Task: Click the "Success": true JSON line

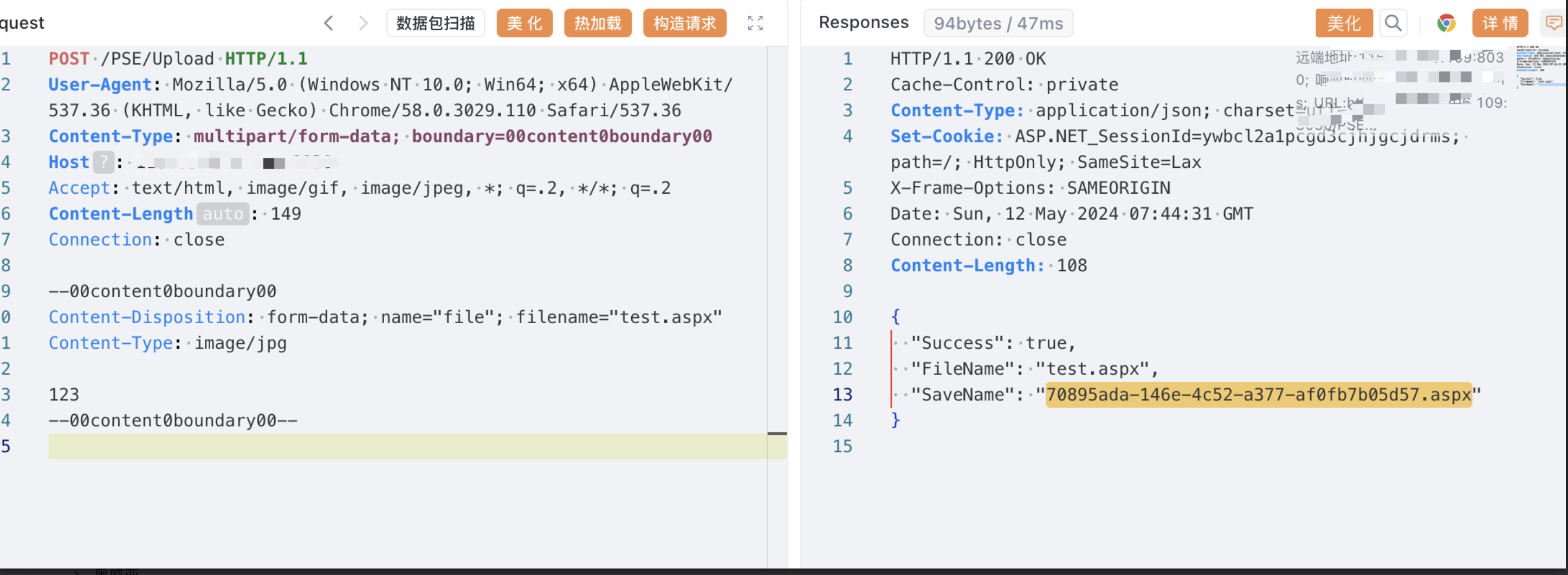Action: (993, 343)
